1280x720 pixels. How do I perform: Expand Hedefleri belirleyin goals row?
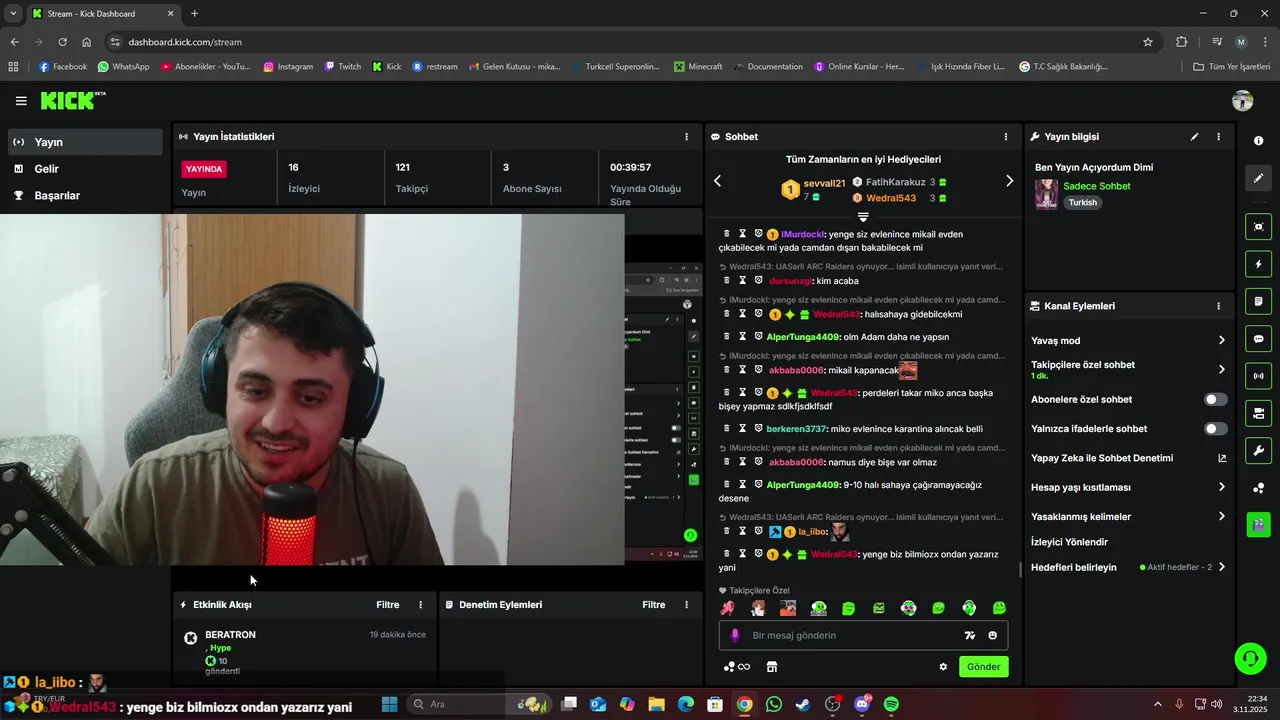pyautogui.click(x=1128, y=567)
